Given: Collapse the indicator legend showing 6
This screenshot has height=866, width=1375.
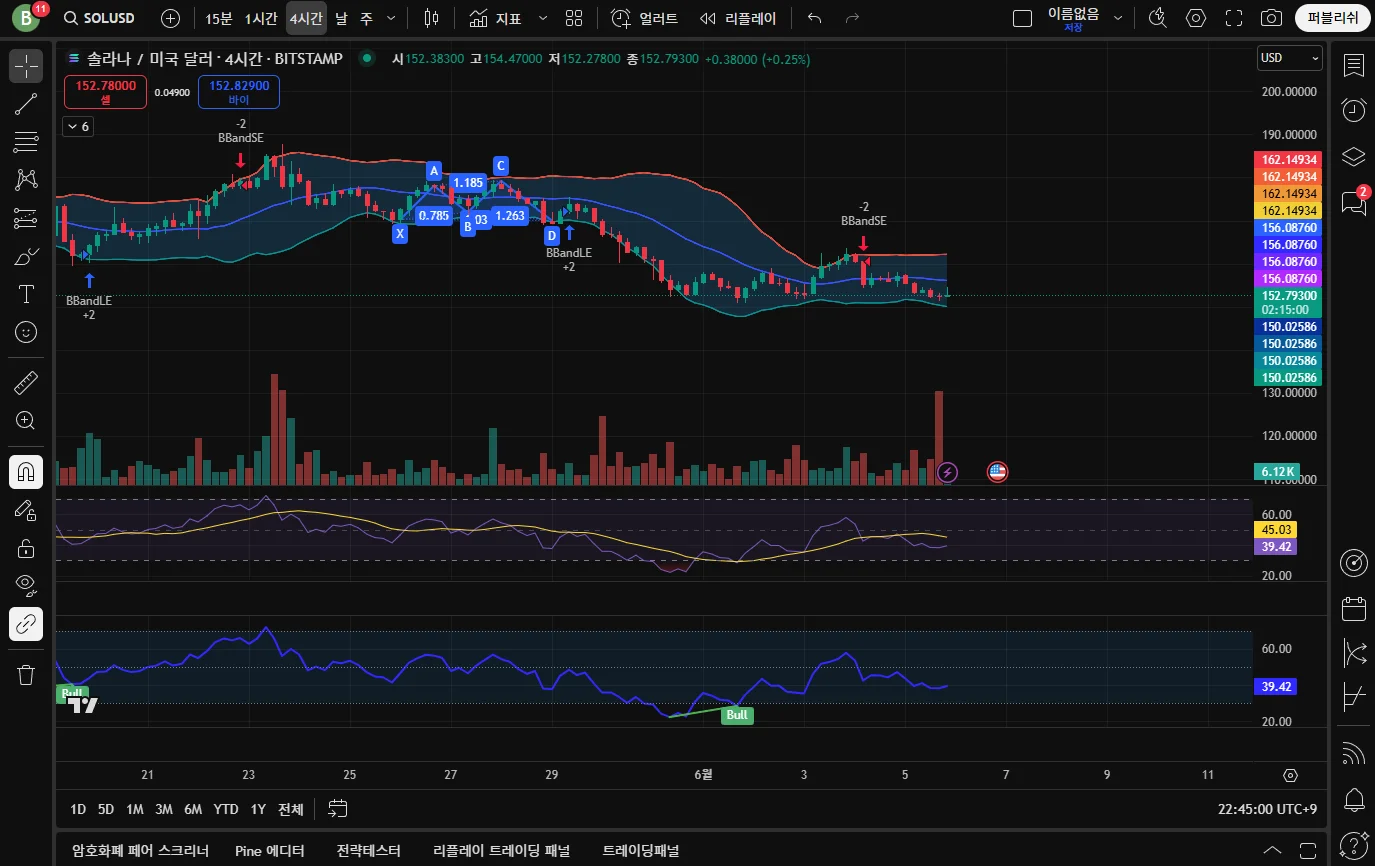Looking at the screenshot, I should [77, 126].
